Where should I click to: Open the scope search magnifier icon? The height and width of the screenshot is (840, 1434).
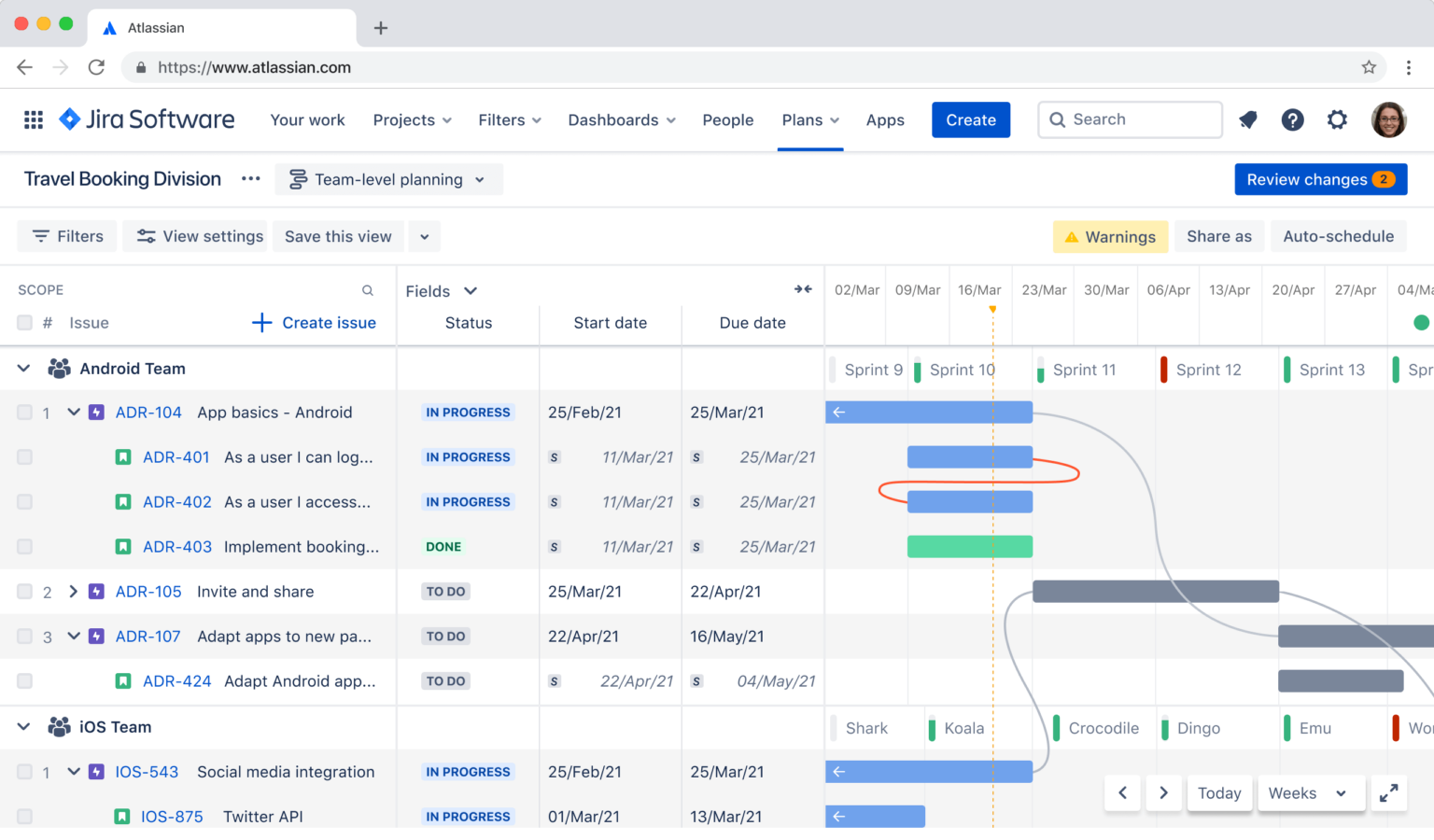(x=368, y=289)
